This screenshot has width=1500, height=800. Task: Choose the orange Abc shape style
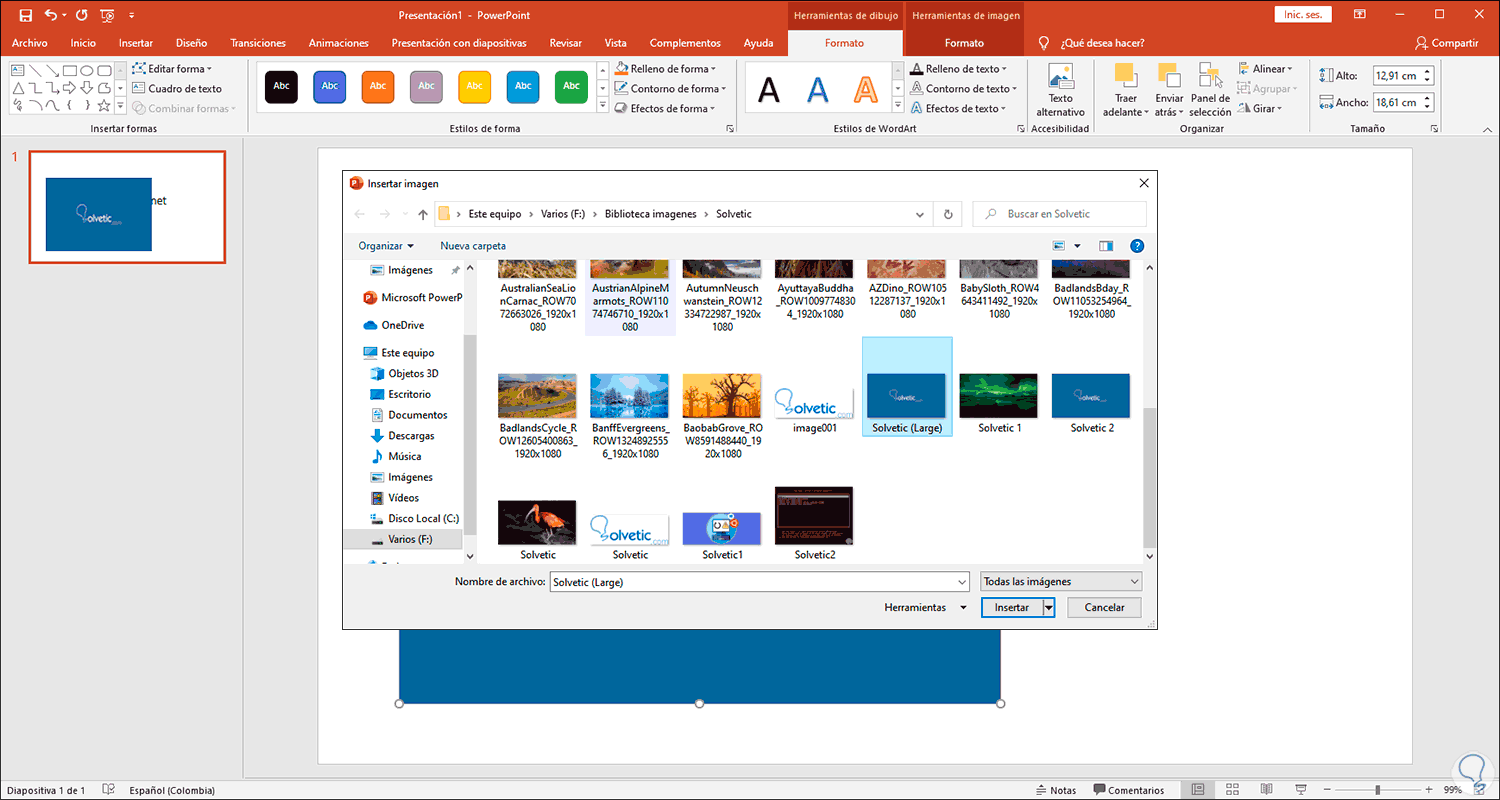coord(378,86)
